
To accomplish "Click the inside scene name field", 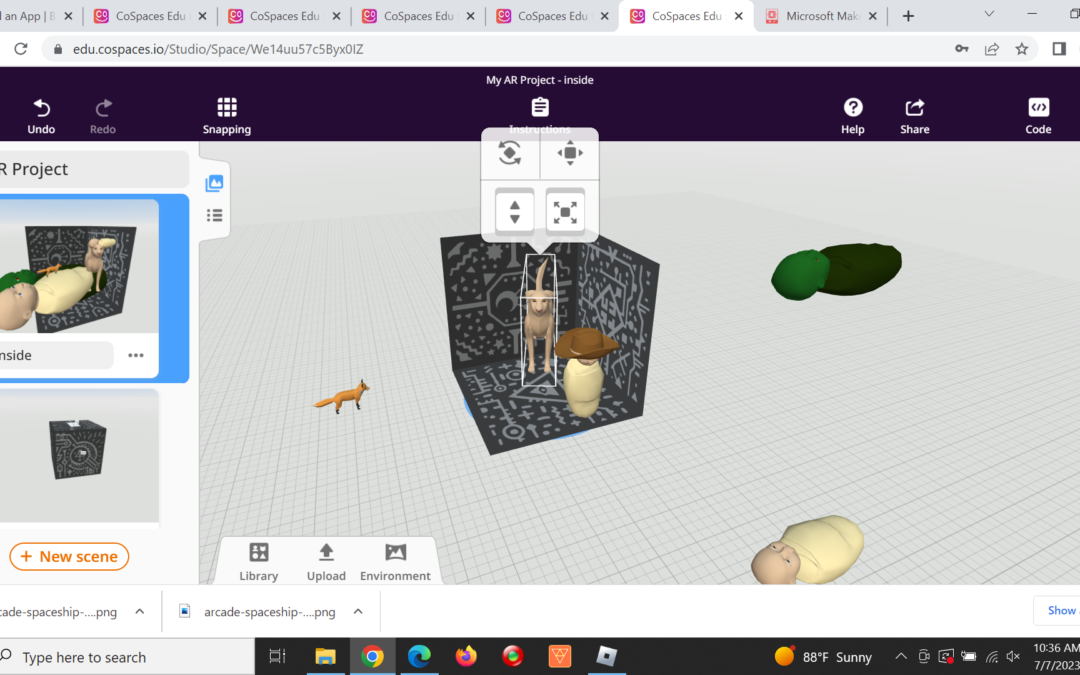I will click(x=56, y=355).
